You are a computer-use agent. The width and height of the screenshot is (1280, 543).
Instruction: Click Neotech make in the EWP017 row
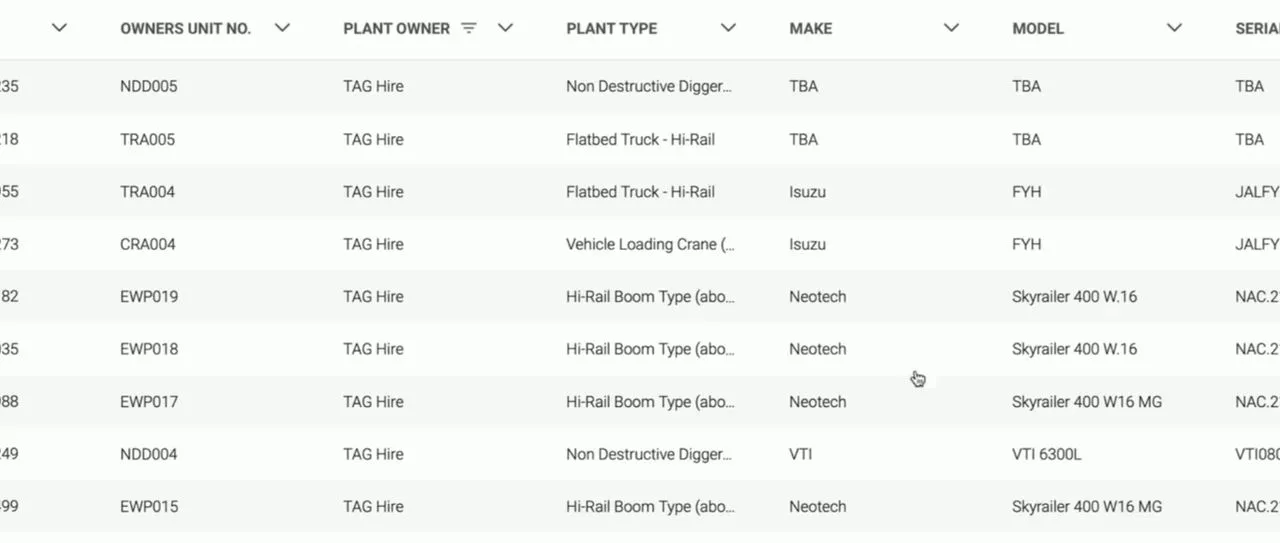817,401
